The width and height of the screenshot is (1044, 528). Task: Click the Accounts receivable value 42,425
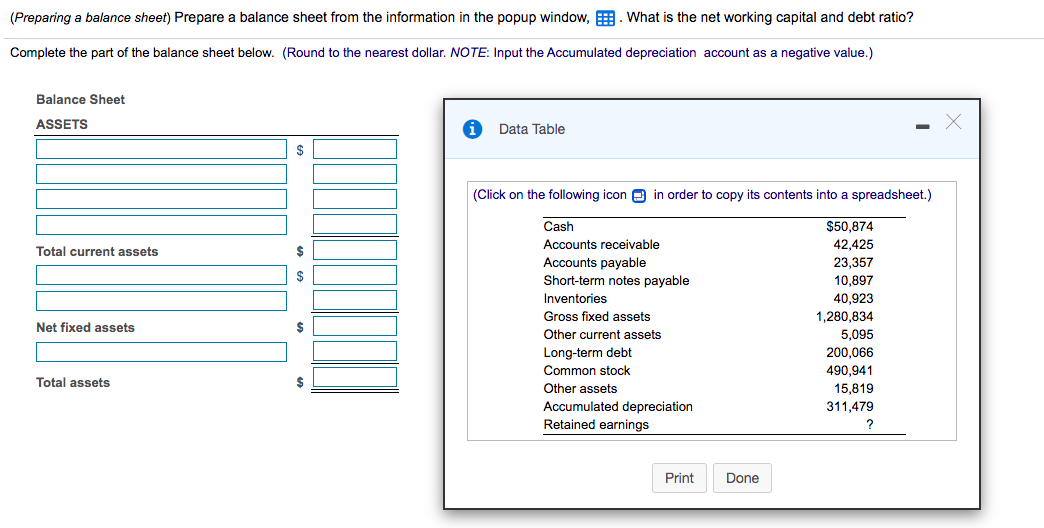click(854, 244)
